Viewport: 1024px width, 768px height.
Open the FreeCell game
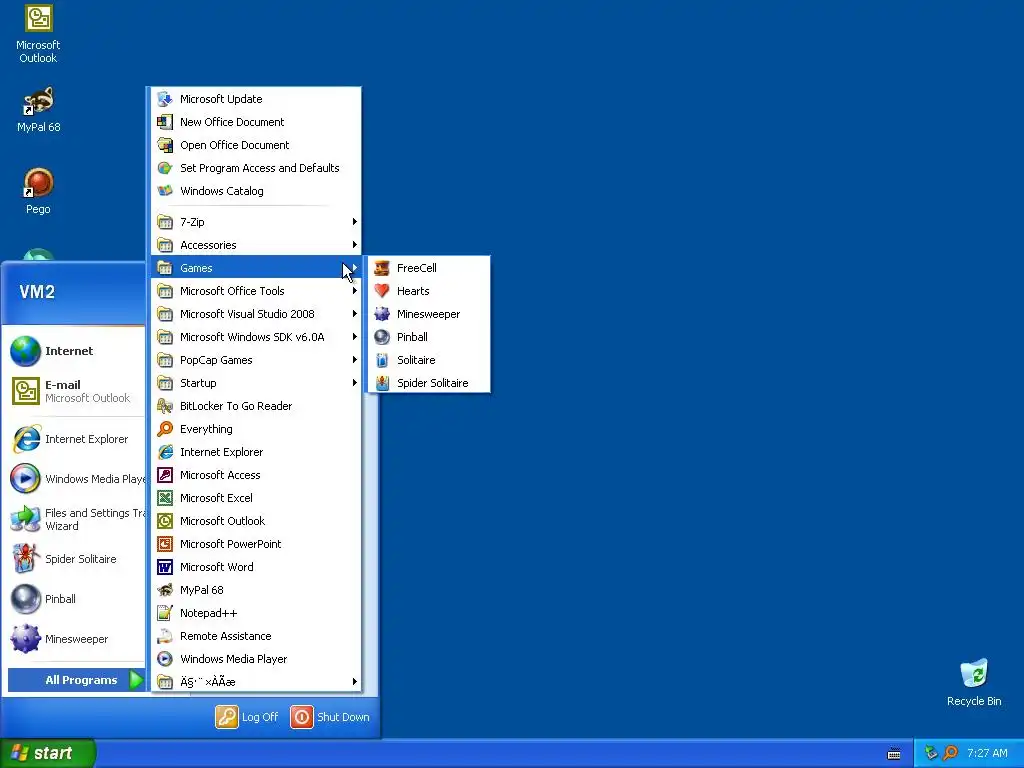tap(428, 268)
